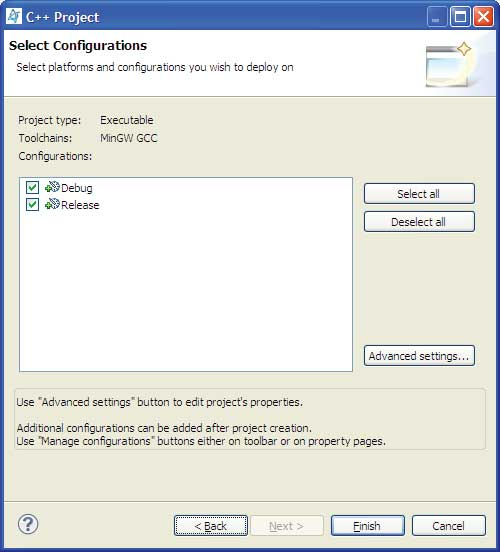Open the help question mark icon
This screenshot has height=552, width=500.
coord(28,524)
